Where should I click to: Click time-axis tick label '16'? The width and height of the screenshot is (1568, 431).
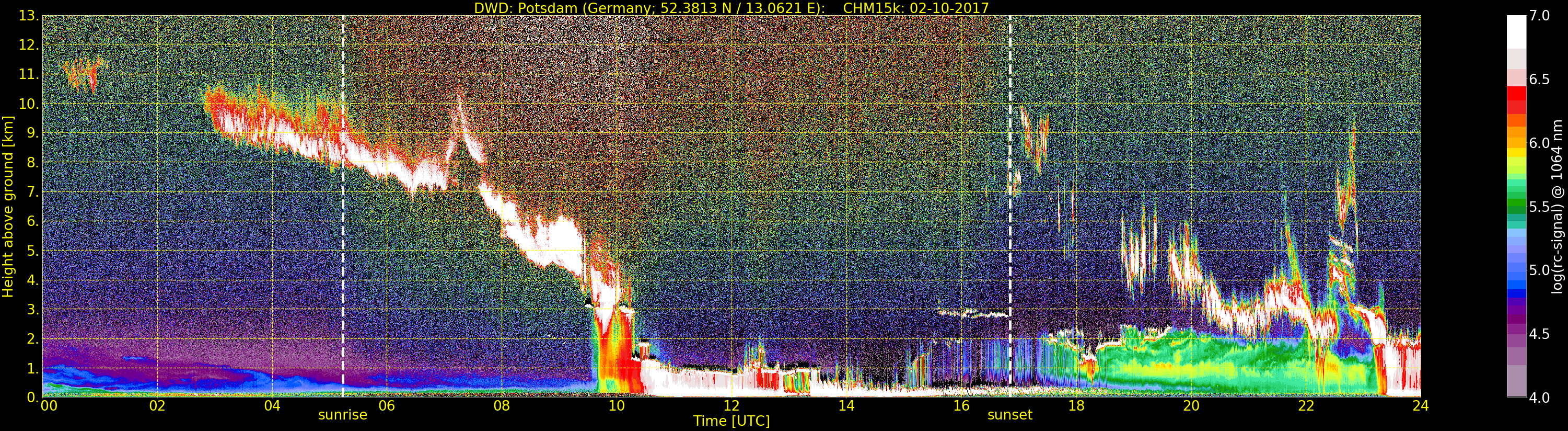pos(961,405)
